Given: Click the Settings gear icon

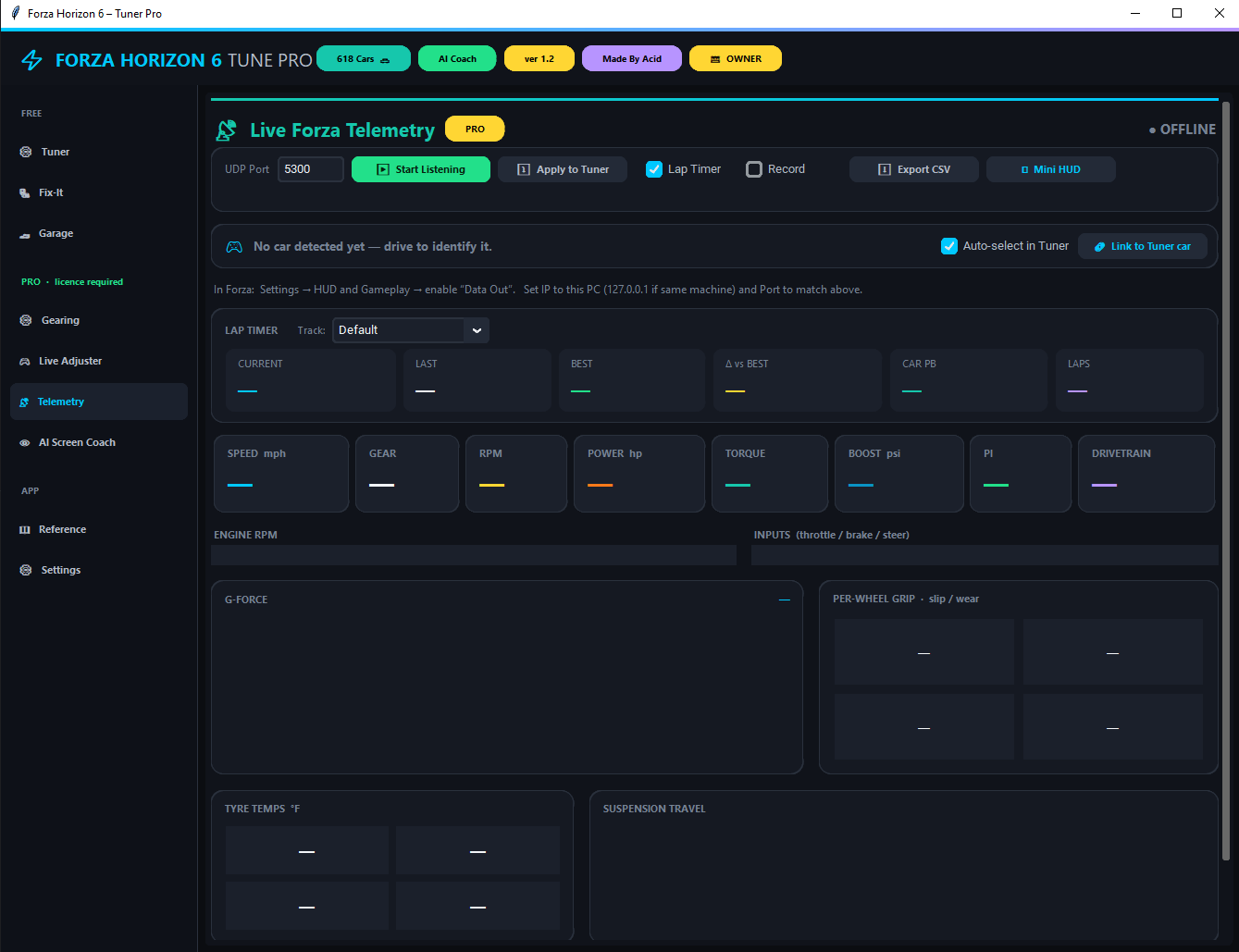Looking at the screenshot, I should [26, 570].
